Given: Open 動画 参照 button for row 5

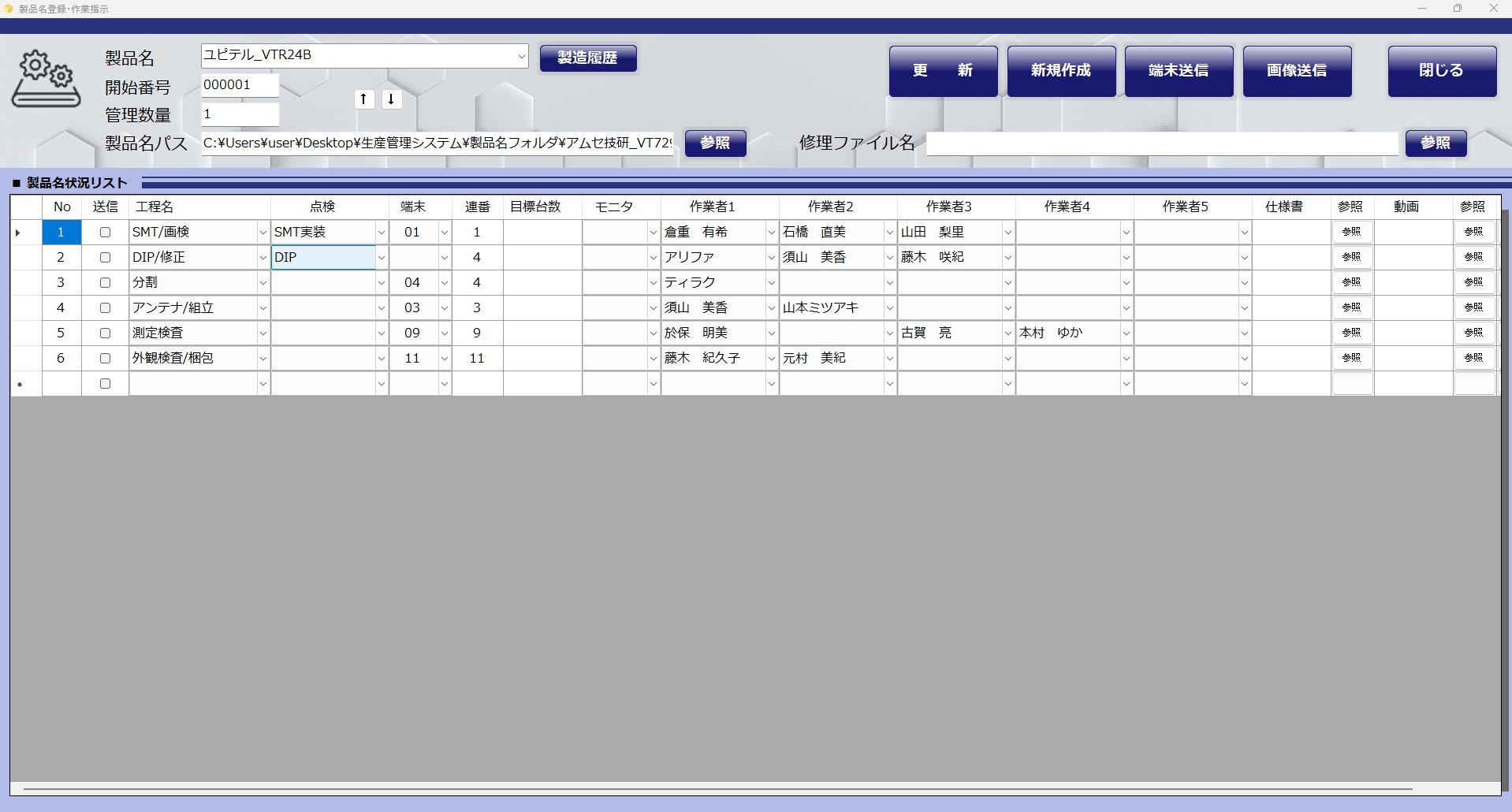Looking at the screenshot, I should pos(1473,333).
